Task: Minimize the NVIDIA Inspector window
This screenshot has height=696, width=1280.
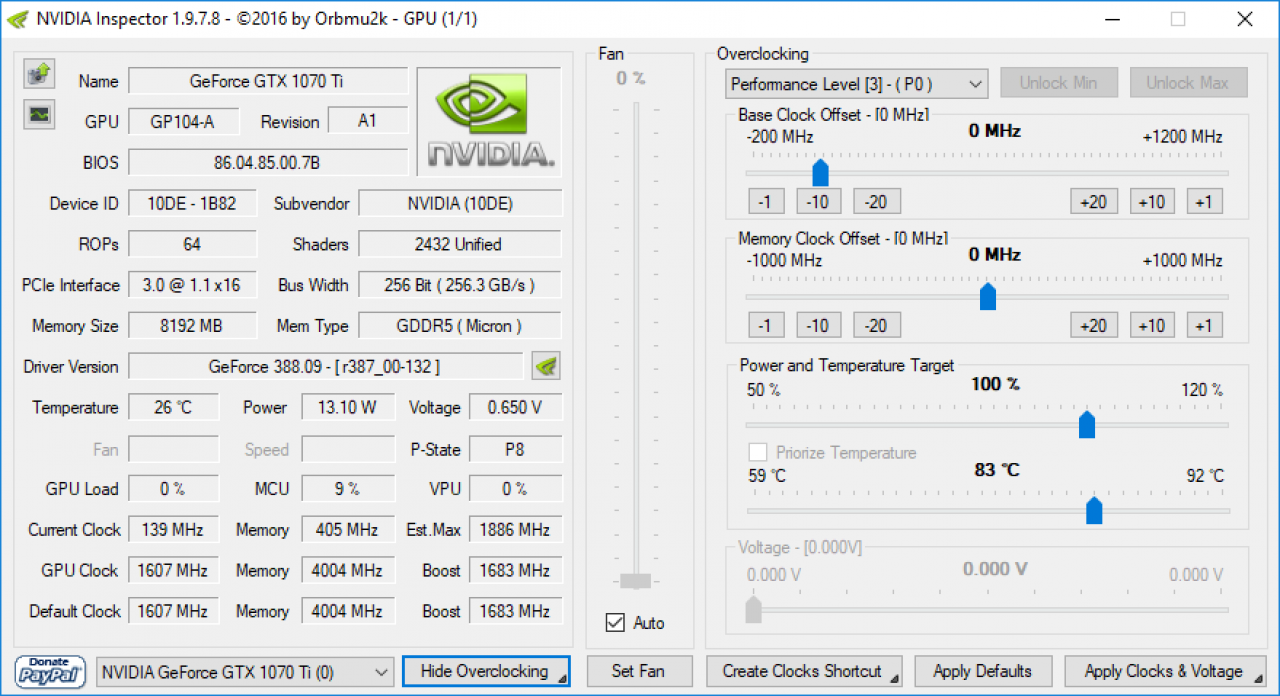Action: 1113,19
